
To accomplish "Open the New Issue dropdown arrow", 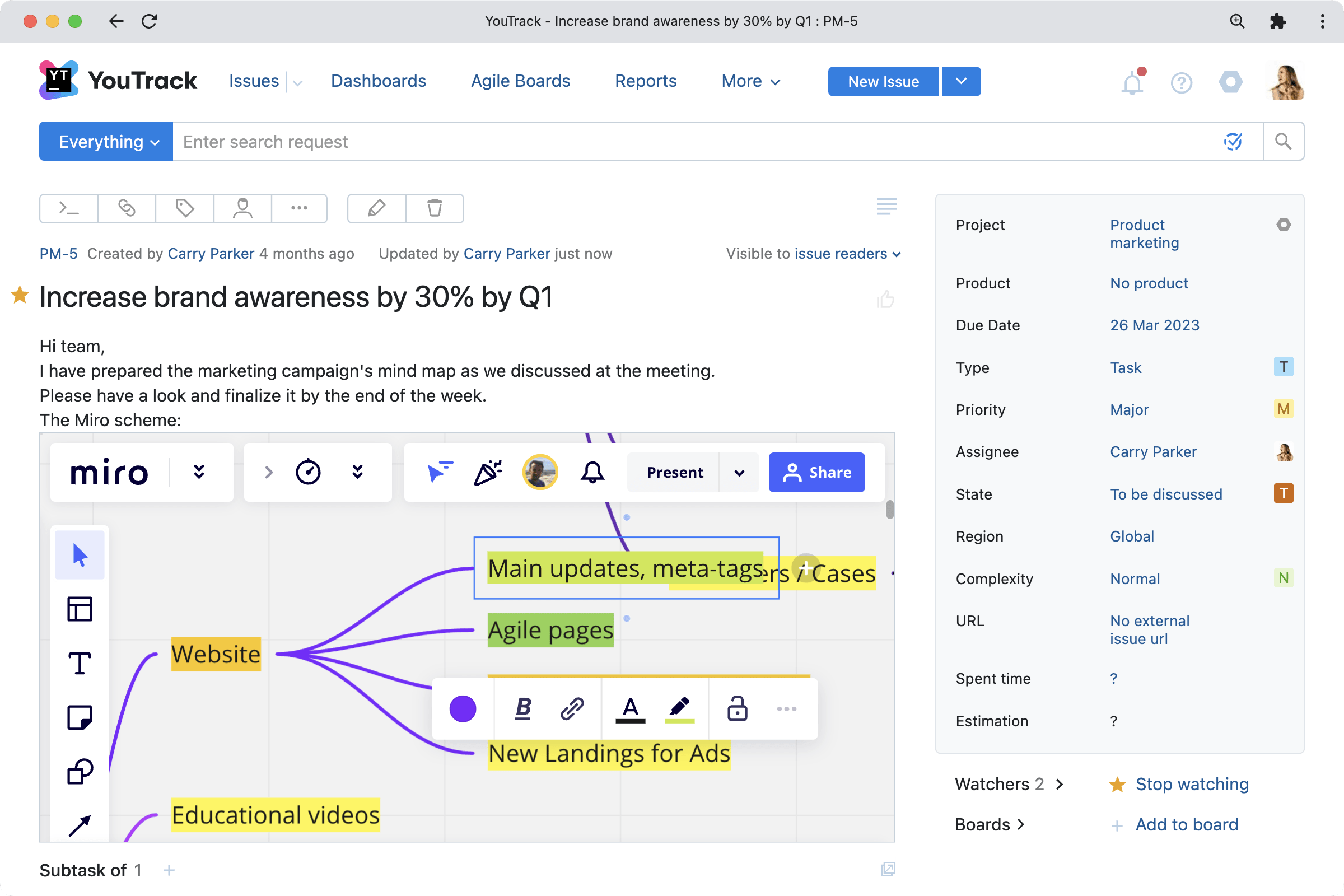I will (961, 81).
